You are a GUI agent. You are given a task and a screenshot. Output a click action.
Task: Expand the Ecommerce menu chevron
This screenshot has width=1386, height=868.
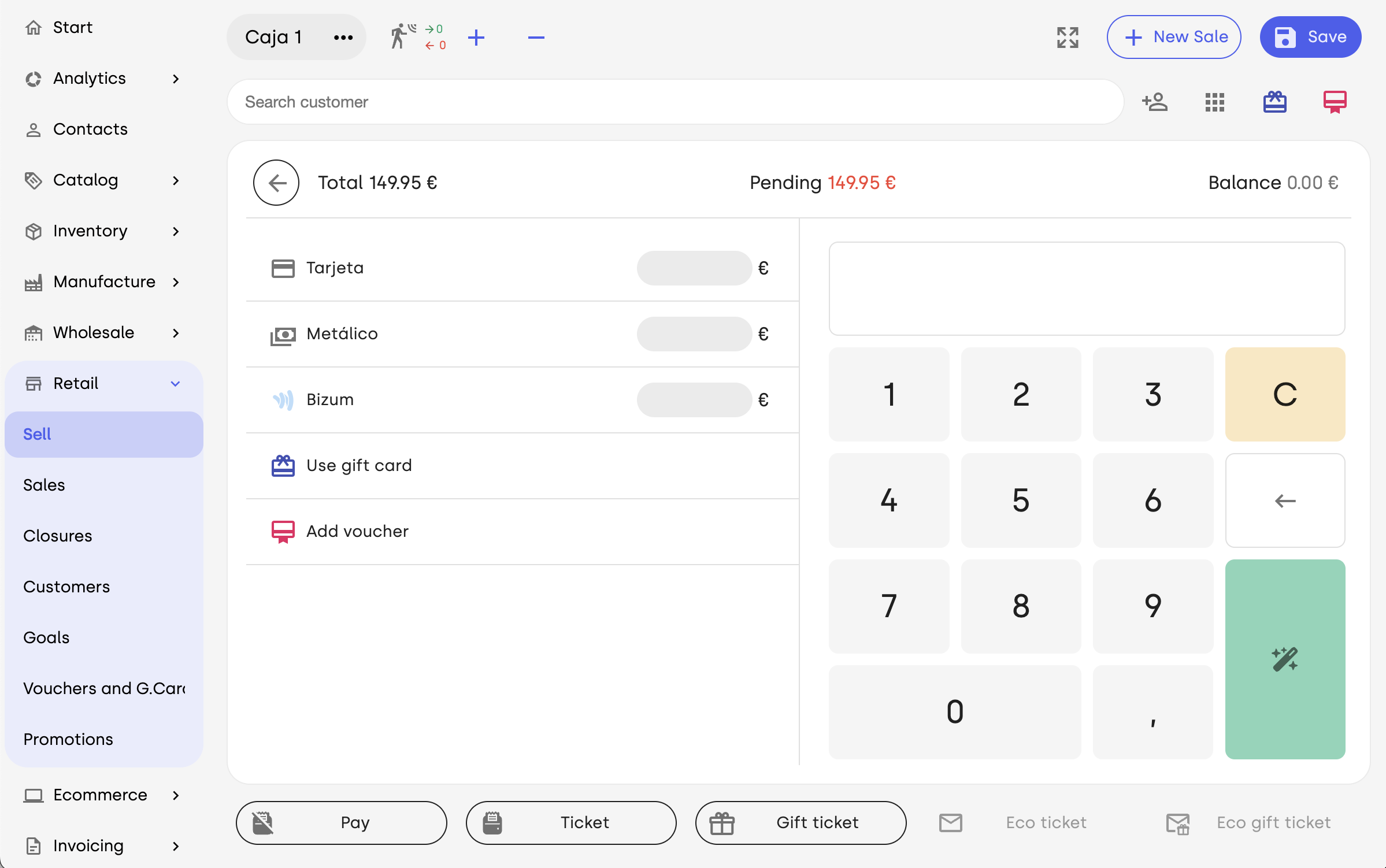point(176,795)
